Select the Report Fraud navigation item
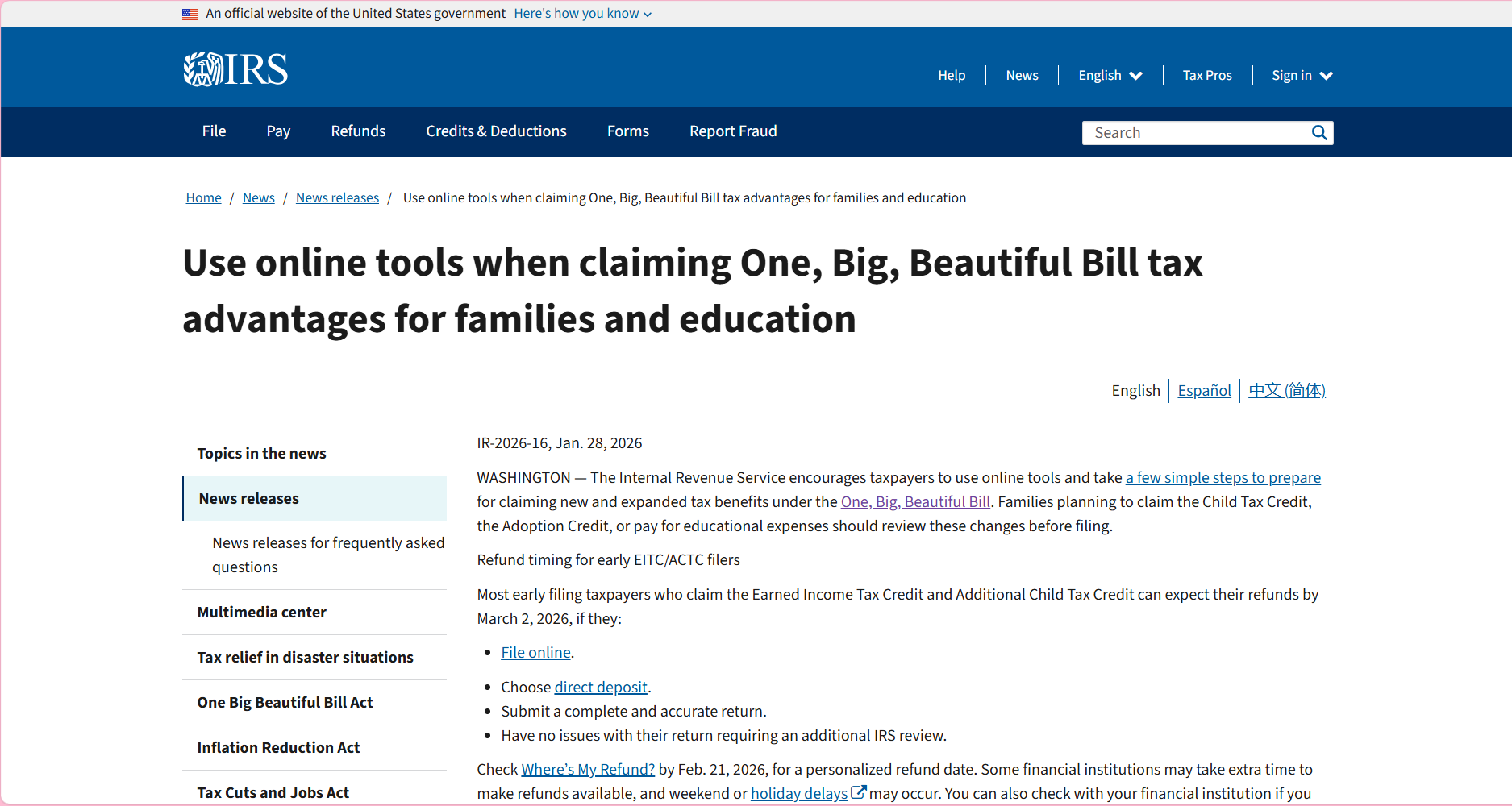The image size is (1512, 806). tap(732, 131)
